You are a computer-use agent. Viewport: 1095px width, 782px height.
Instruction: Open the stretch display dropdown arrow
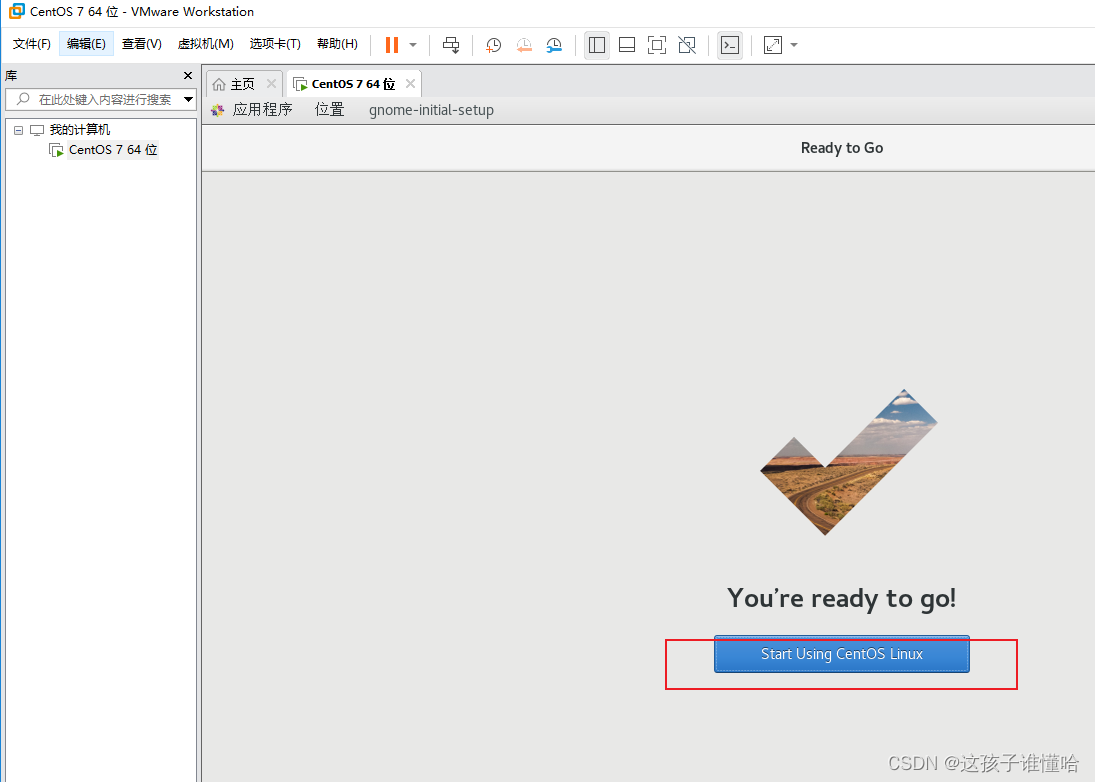[x=793, y=45]
